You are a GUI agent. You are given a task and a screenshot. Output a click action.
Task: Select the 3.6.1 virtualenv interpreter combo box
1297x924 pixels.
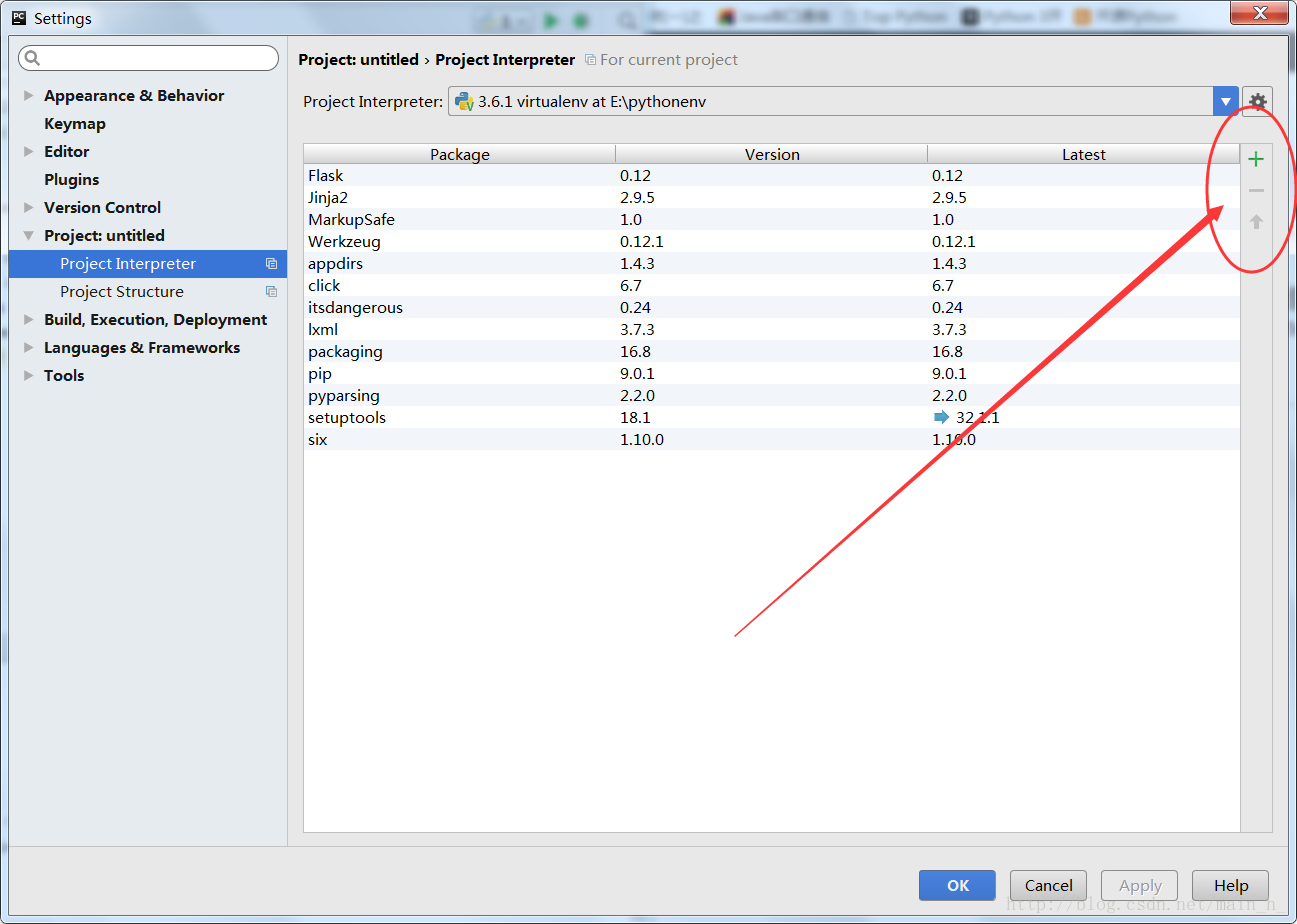pyautogui.click(x=843, y=101)
